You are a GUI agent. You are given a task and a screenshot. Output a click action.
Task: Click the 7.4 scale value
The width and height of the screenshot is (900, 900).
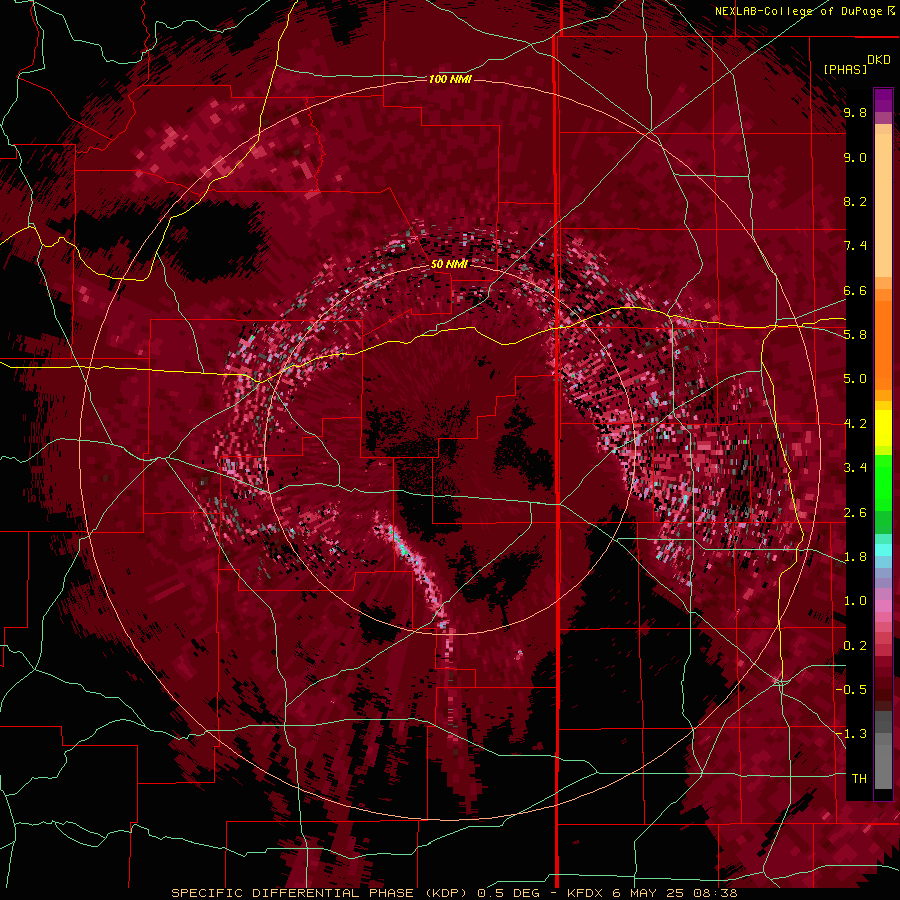[x=855, y=246]
